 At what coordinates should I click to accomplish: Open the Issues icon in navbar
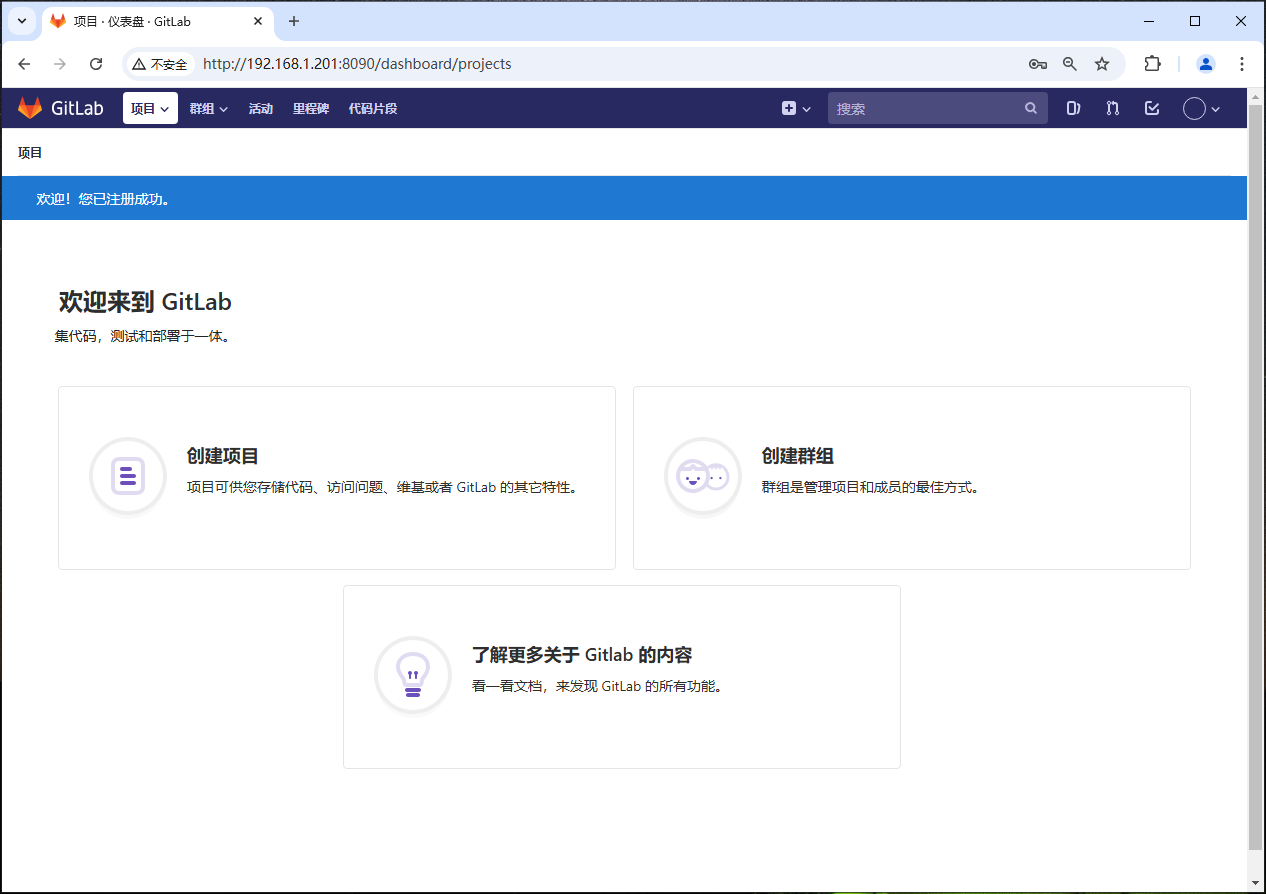[1073, 108]
